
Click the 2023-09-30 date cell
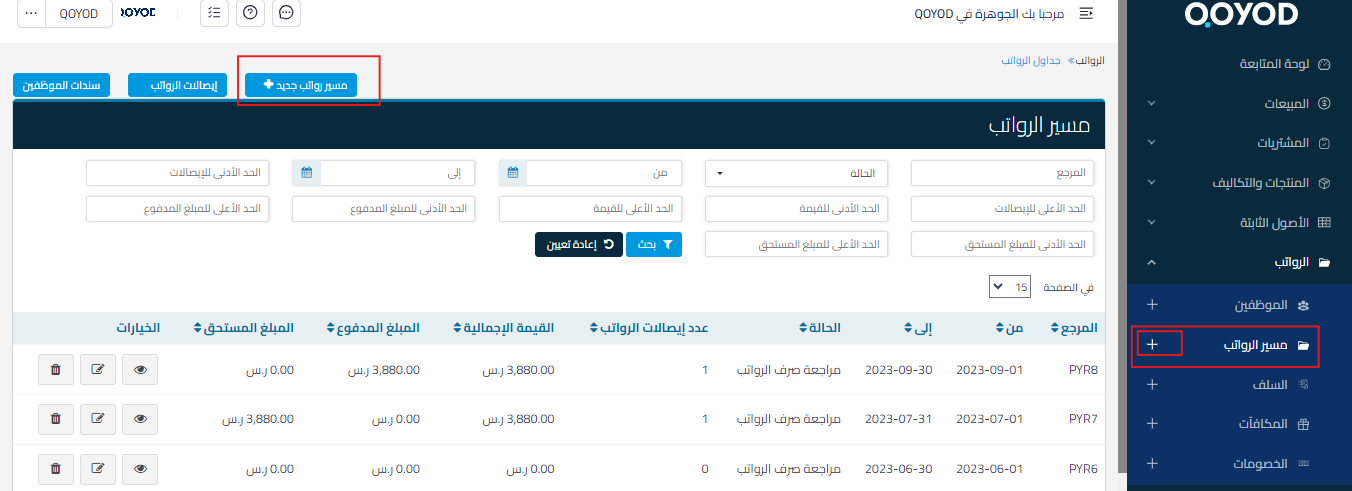(x=898, y=370)
